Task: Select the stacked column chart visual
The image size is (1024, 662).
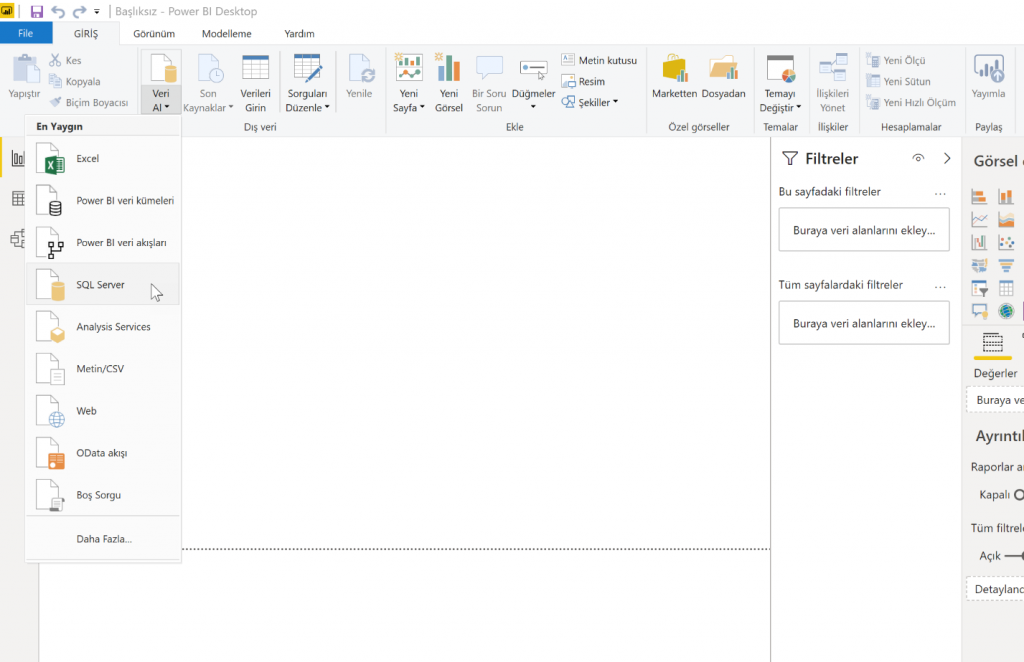Action: [1006, 196]
